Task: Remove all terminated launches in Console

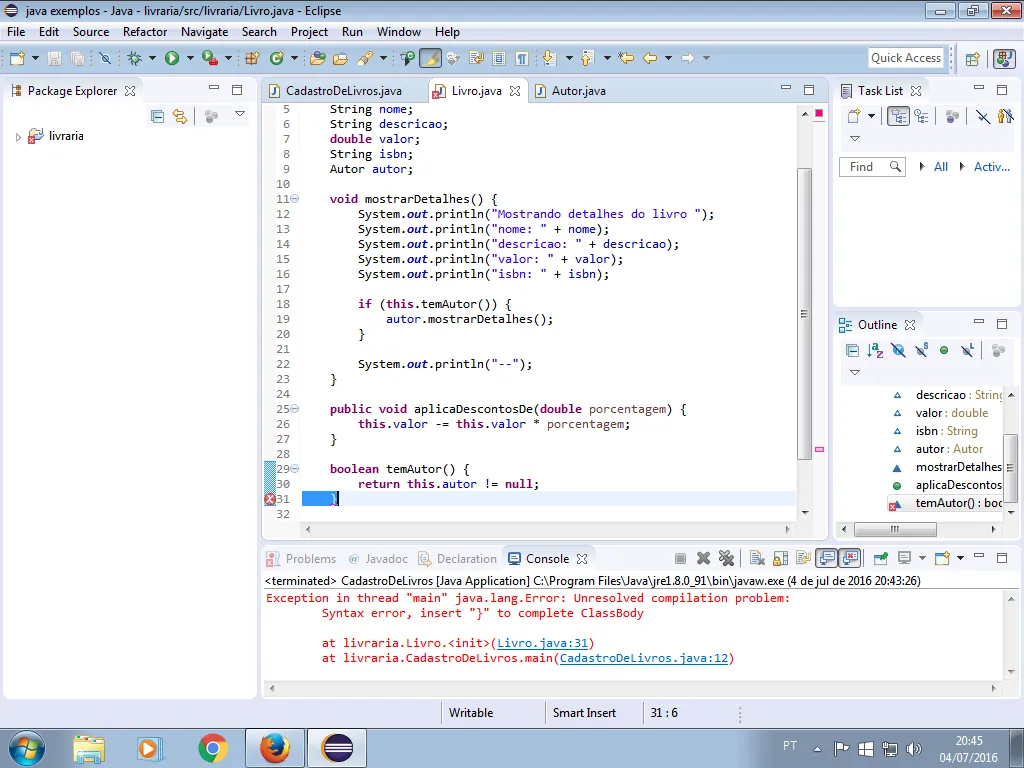Action: point(726,558)
